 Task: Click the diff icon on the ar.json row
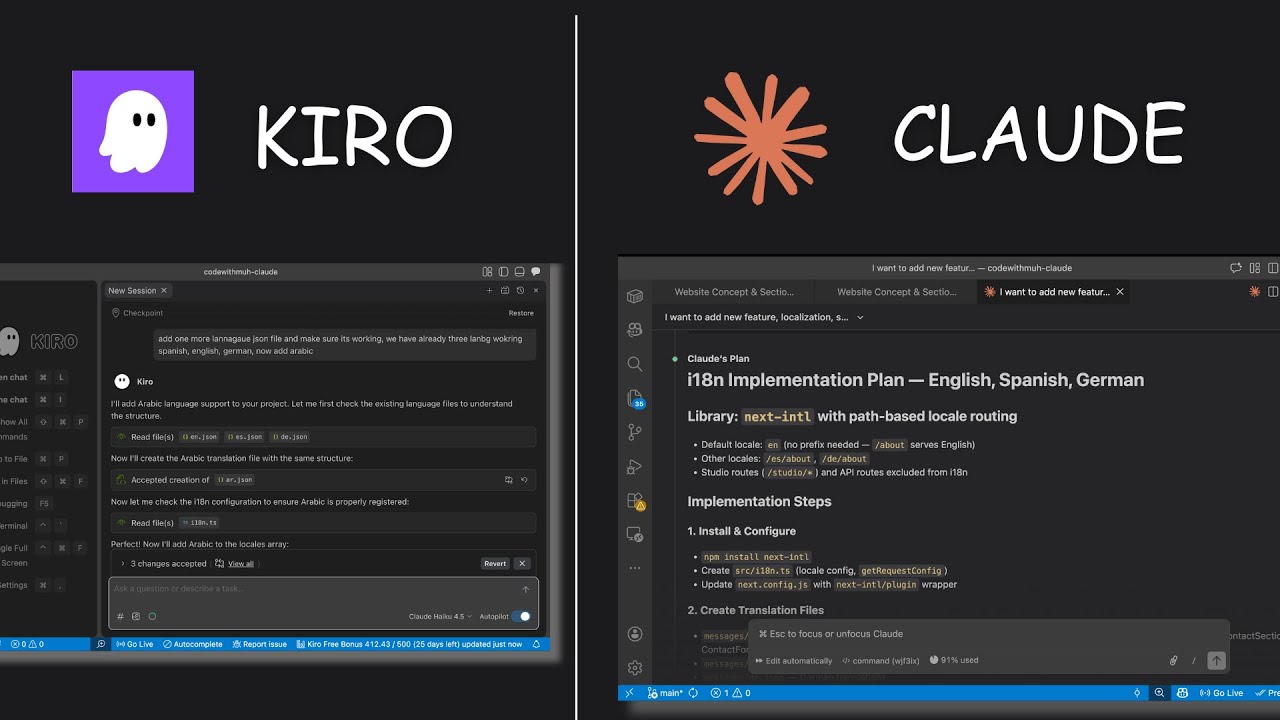coord(509,480)
